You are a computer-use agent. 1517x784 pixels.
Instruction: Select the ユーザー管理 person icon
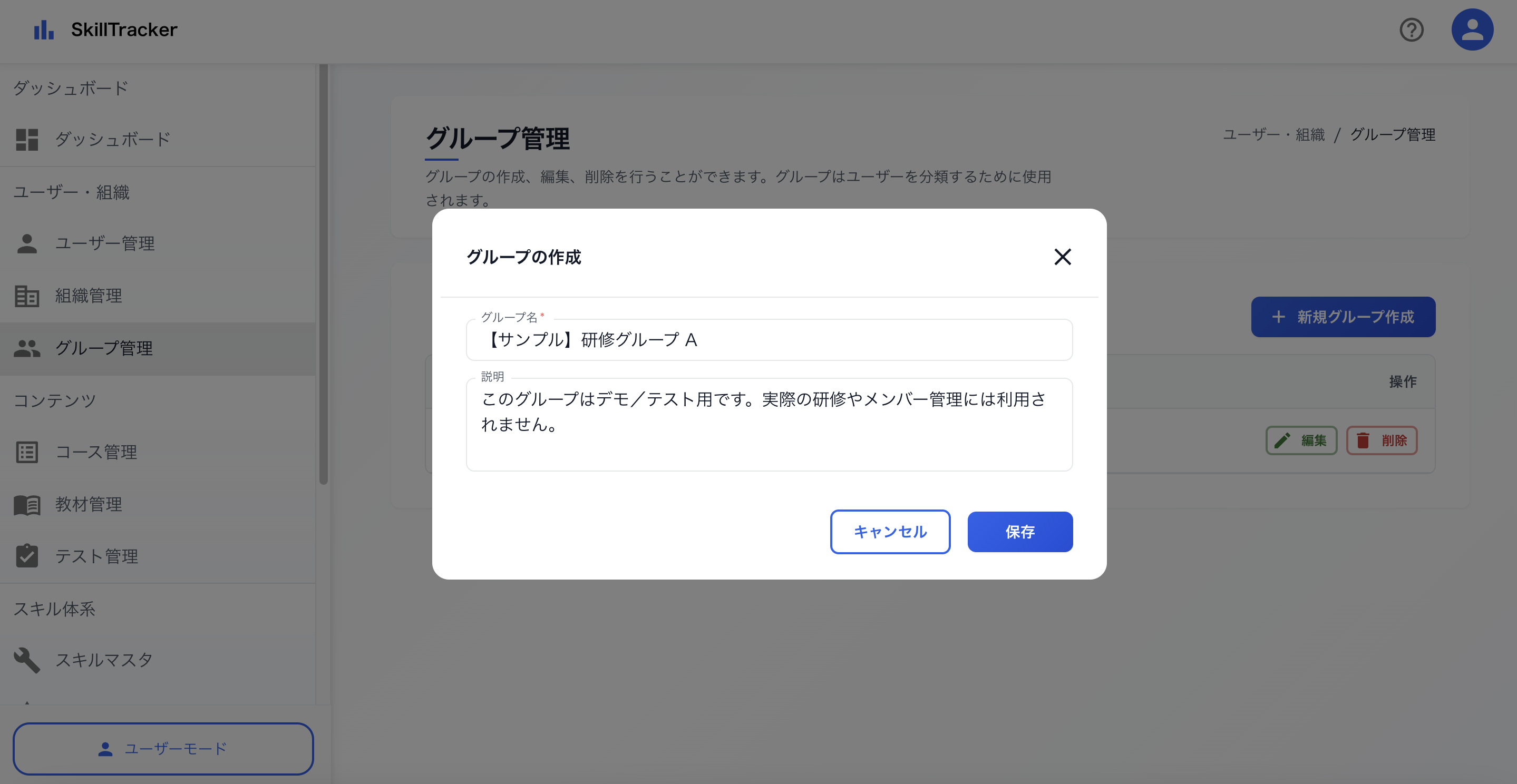click(x=26, y=243)
